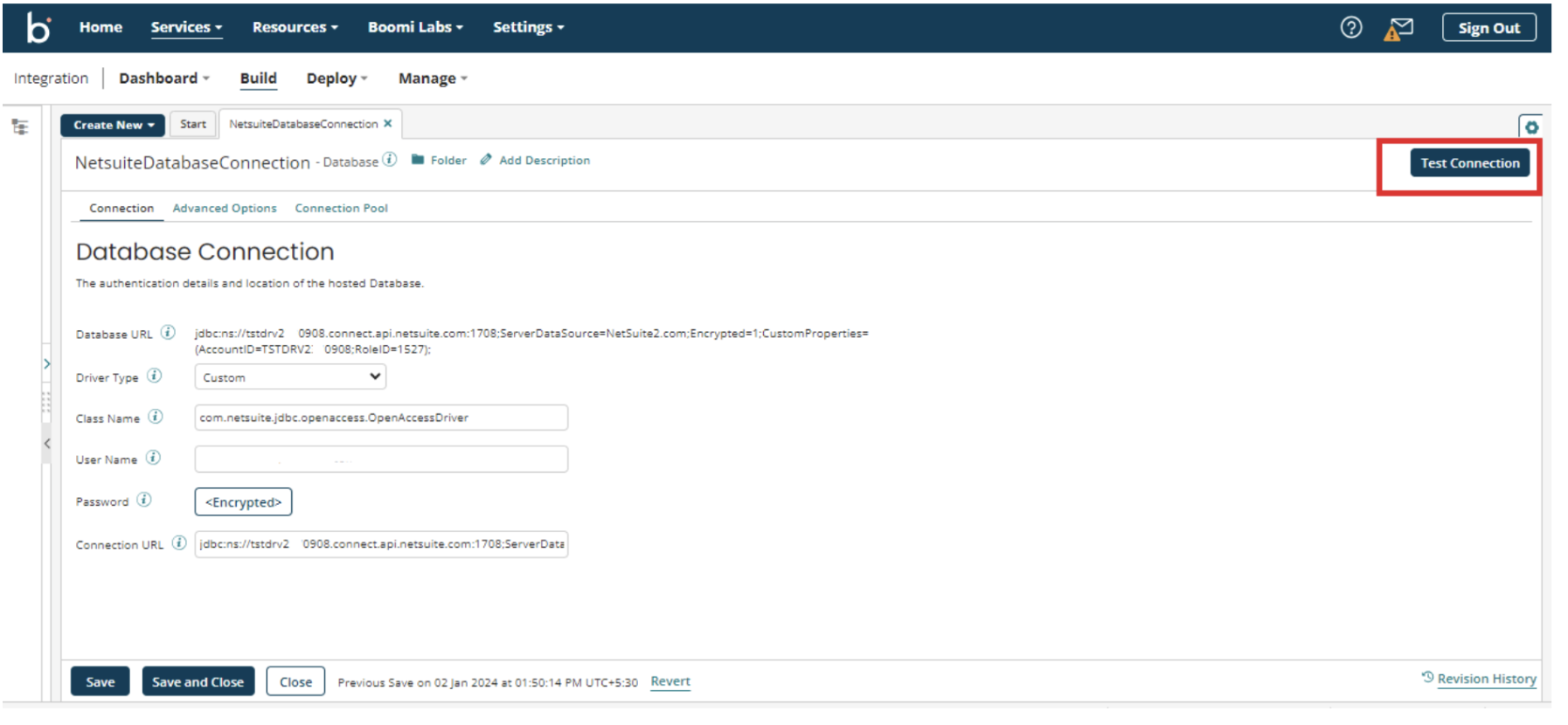Screen dimensions: 1568x725
Task: Click the User Name info icon
Action: click(153, 458)
